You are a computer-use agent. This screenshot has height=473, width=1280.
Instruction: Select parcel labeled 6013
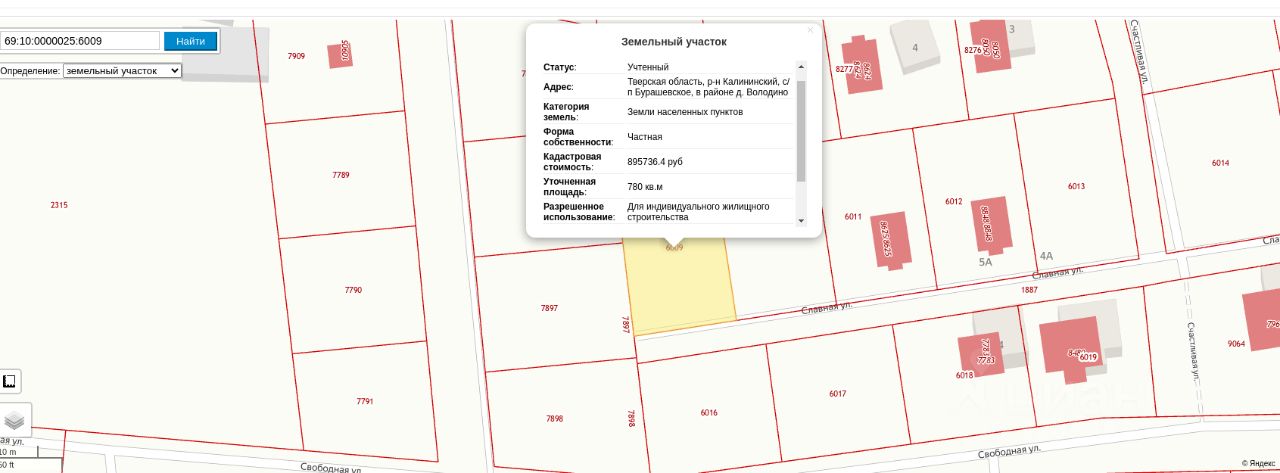tap(1076, 186)
